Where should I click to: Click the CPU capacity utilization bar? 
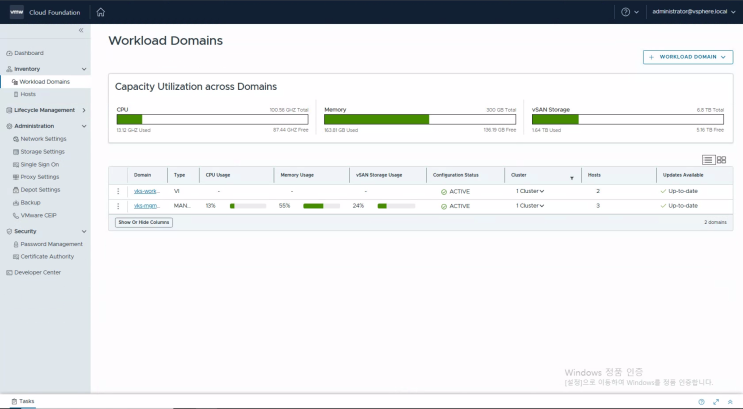pyautogui.click(x=212, y=119)
